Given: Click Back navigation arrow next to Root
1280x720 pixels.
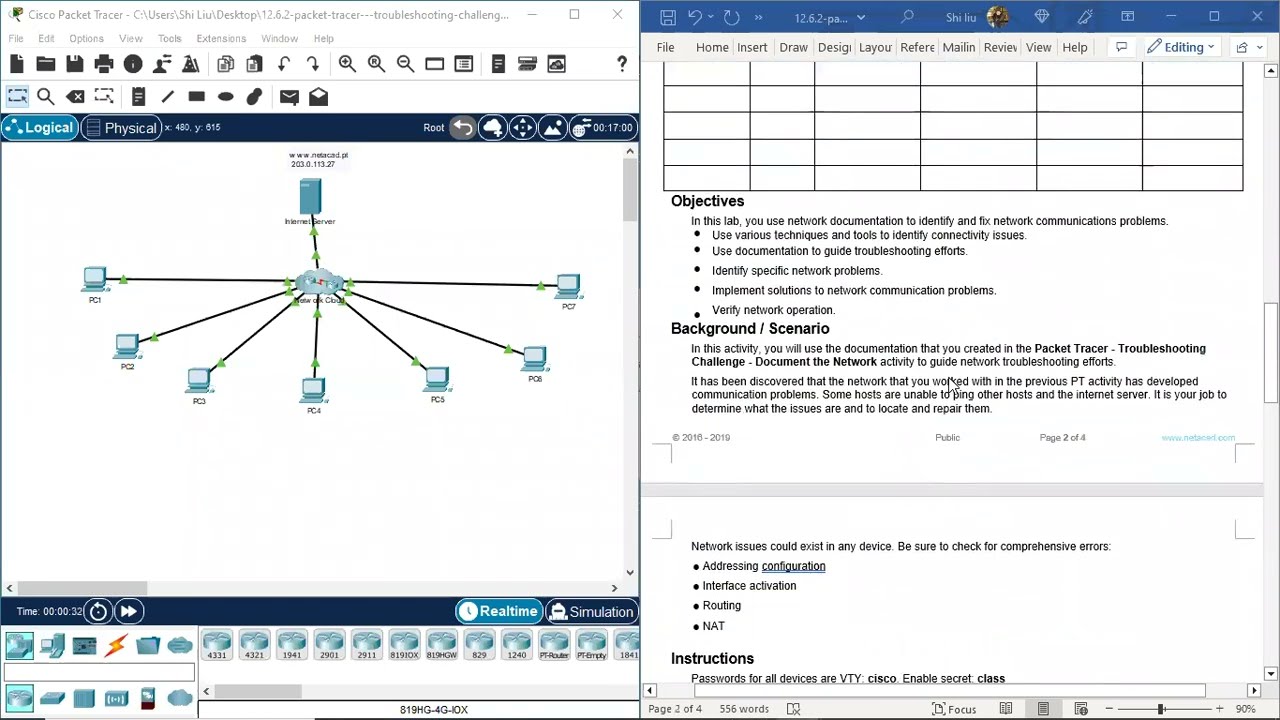Looking at the screenshot, I should (463, 127).
